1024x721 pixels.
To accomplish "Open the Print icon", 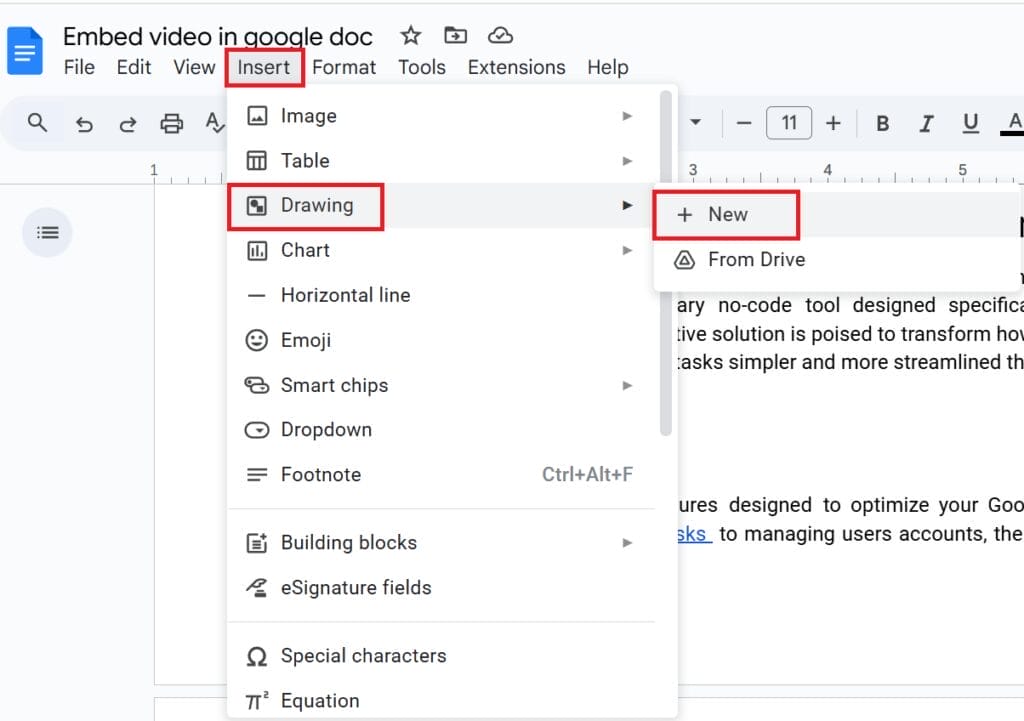I will point(171,122).
